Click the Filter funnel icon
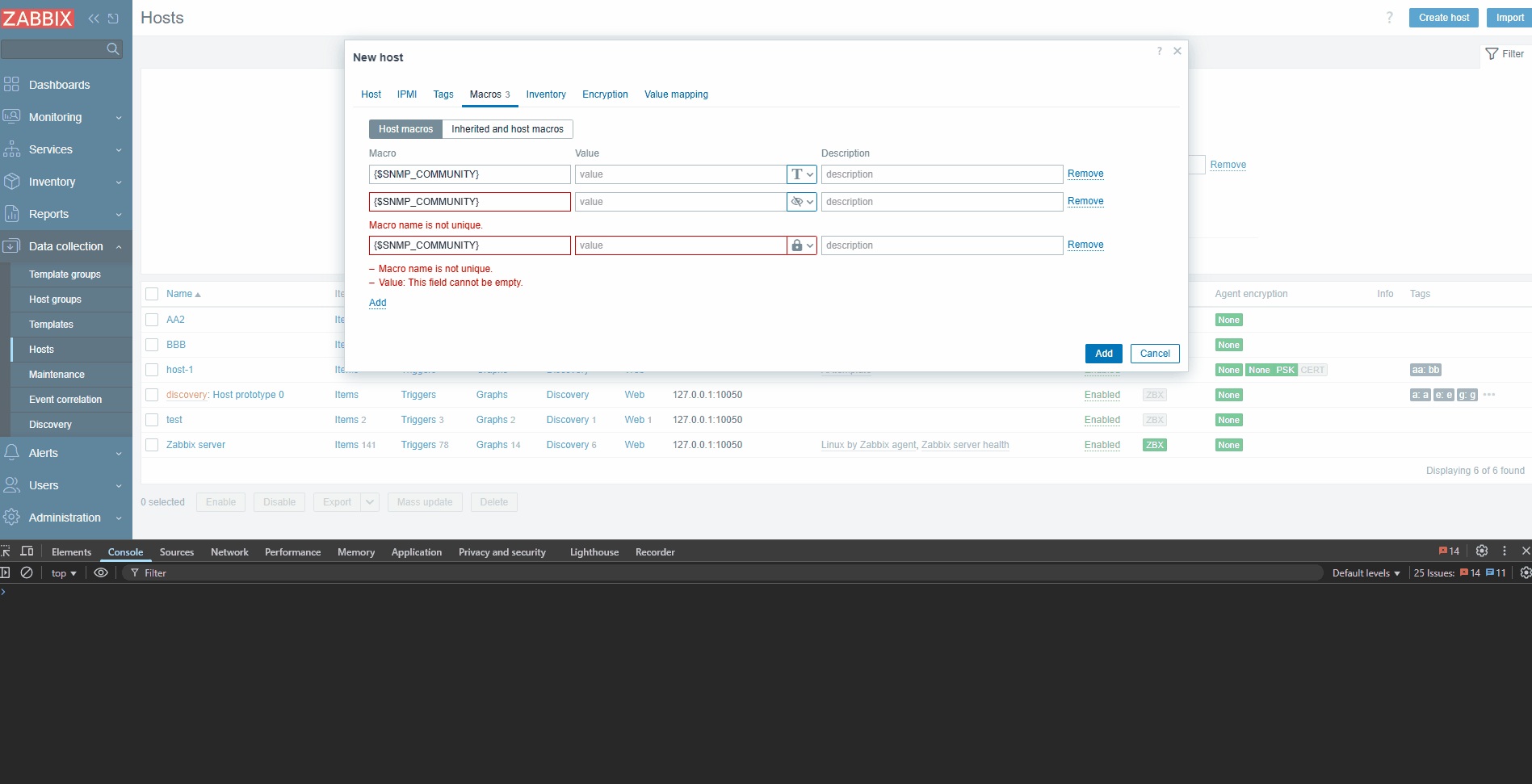 click(x=1492, y=54)
